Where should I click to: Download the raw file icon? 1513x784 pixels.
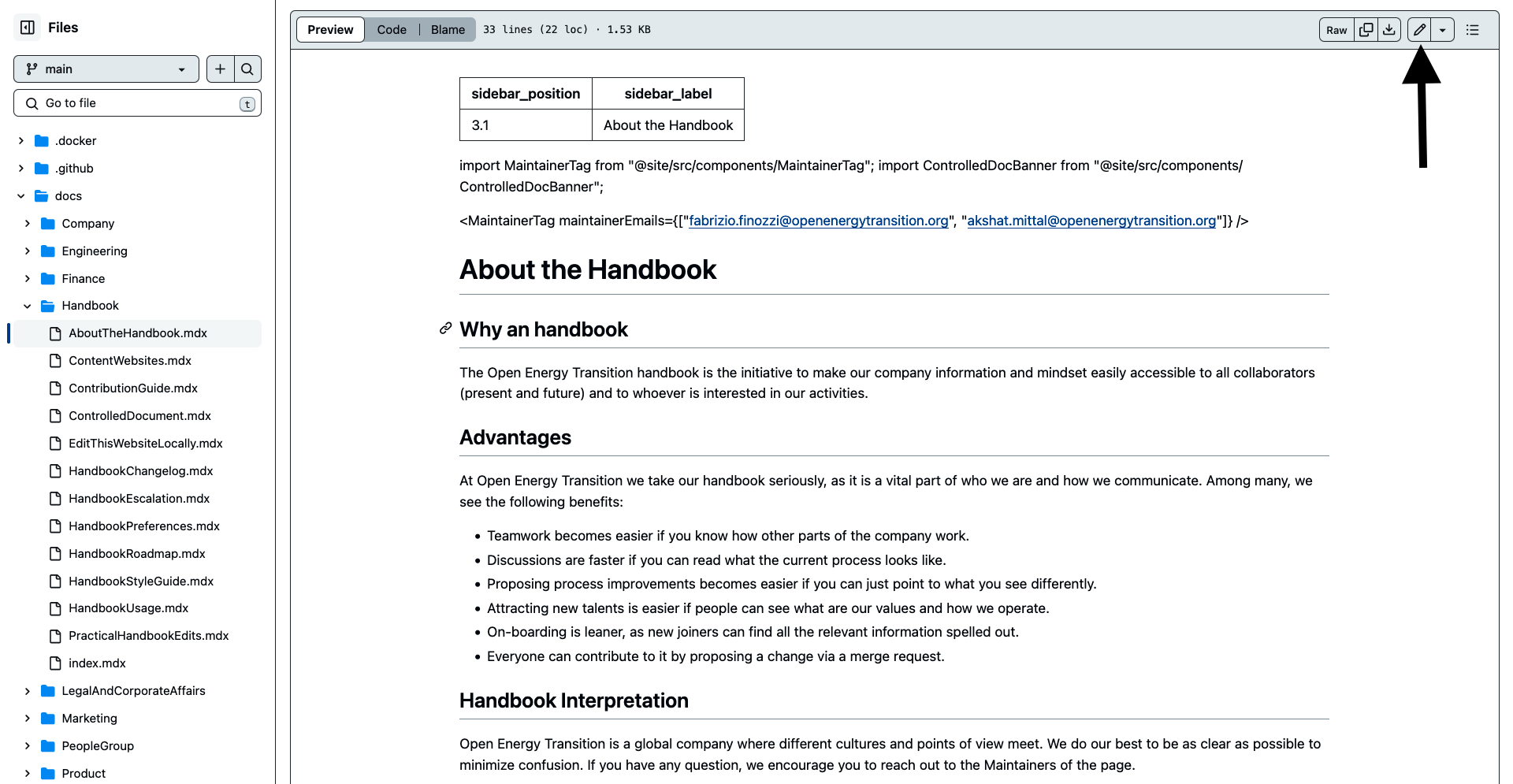pyautogui.click(x=1389, y=30)
